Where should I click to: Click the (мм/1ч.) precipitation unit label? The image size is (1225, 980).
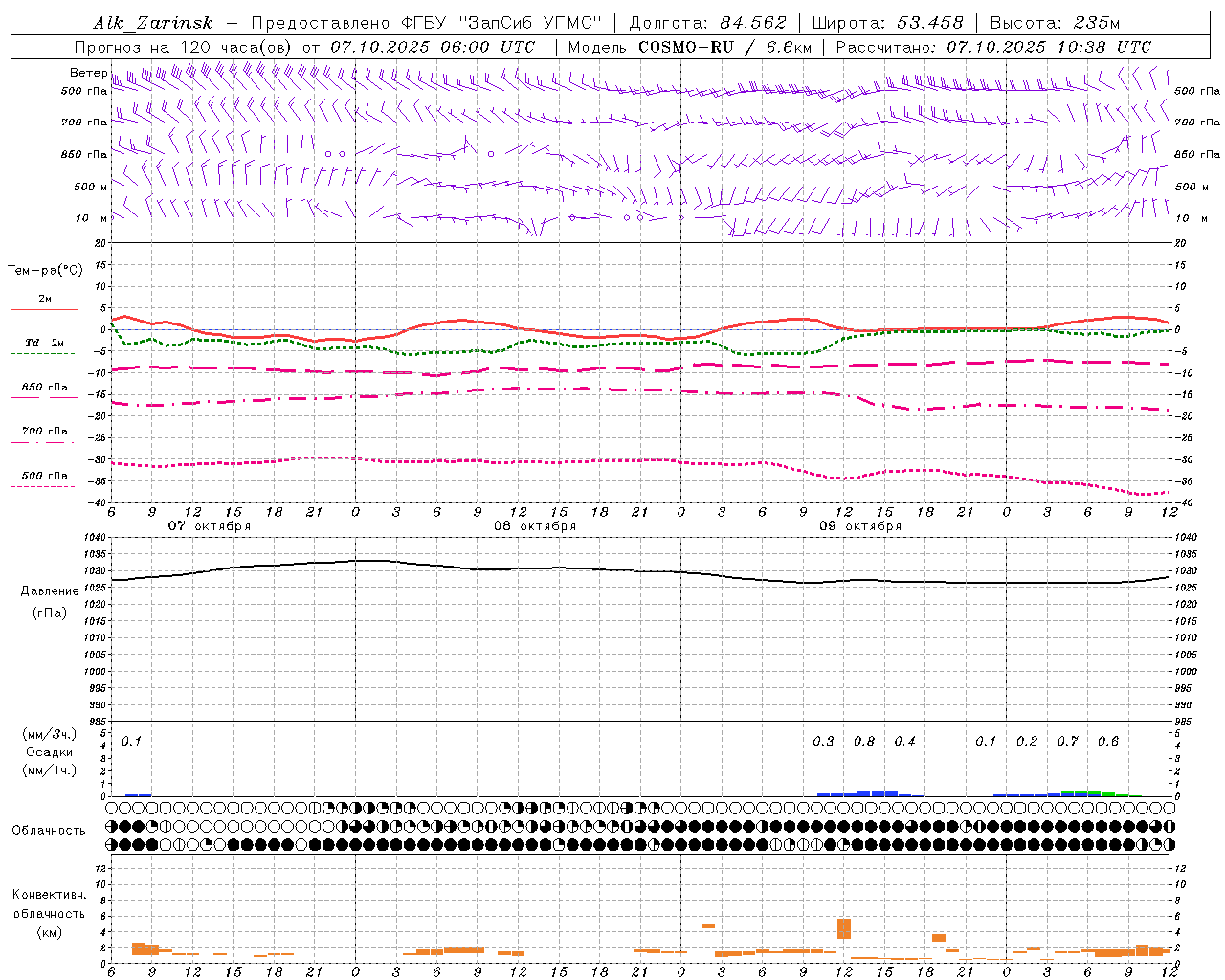[49, 770]
